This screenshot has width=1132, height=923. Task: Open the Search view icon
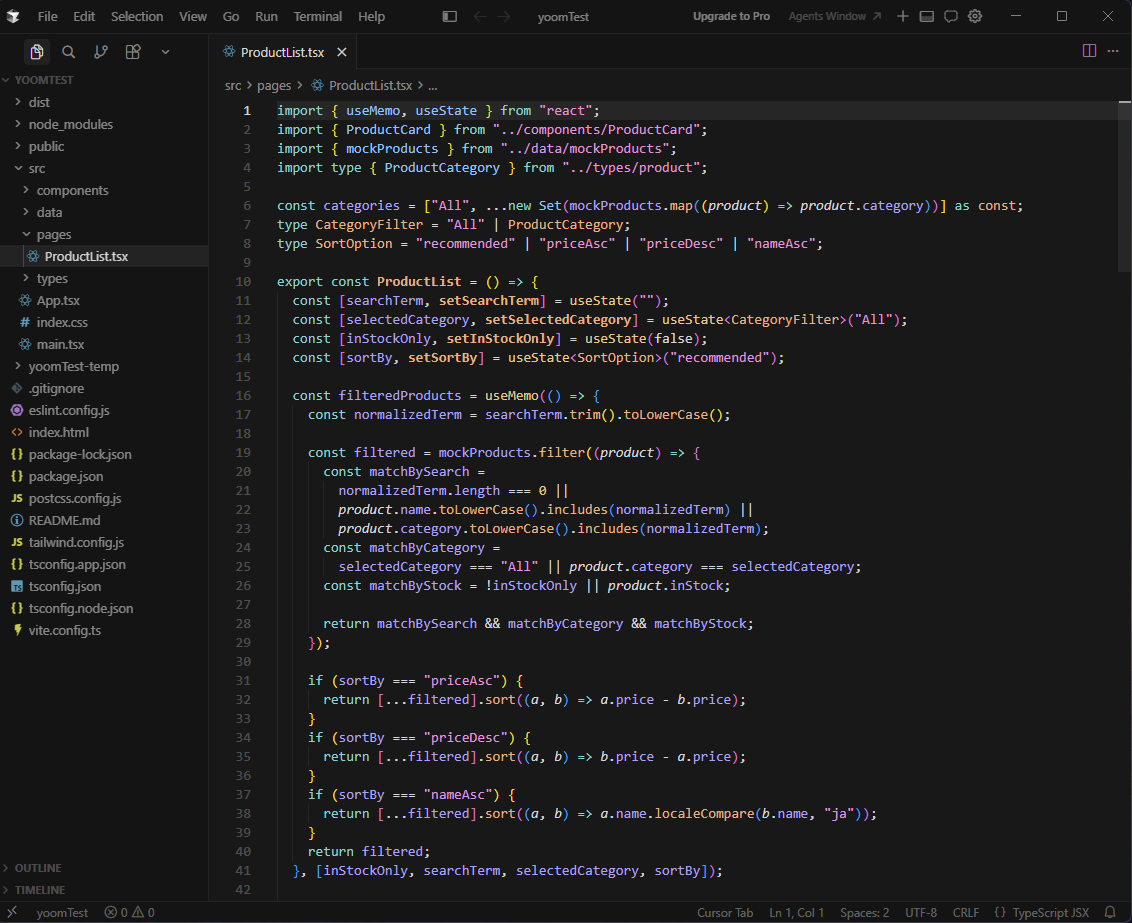[69, 52]
